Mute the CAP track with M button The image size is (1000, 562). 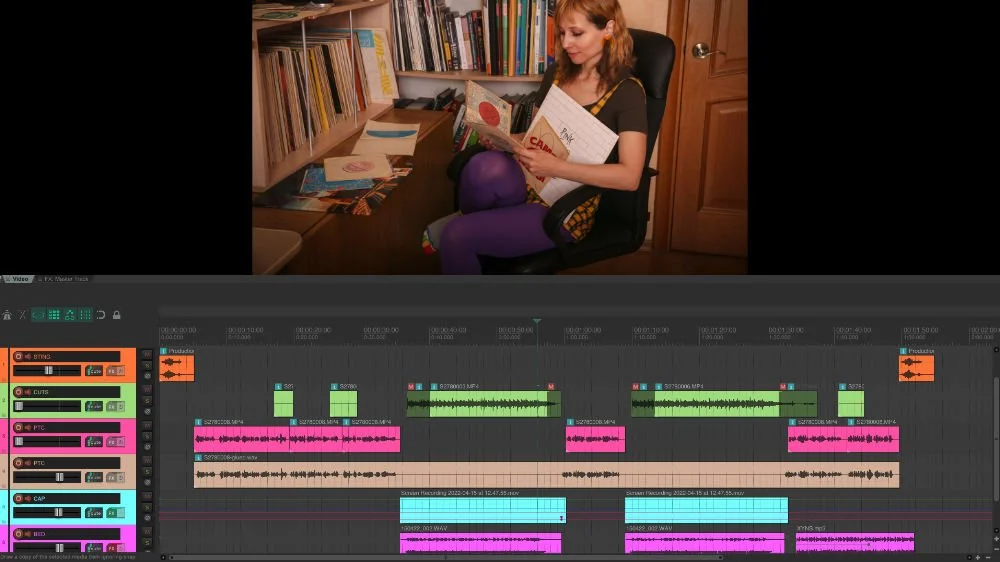(x=147, y=496)
